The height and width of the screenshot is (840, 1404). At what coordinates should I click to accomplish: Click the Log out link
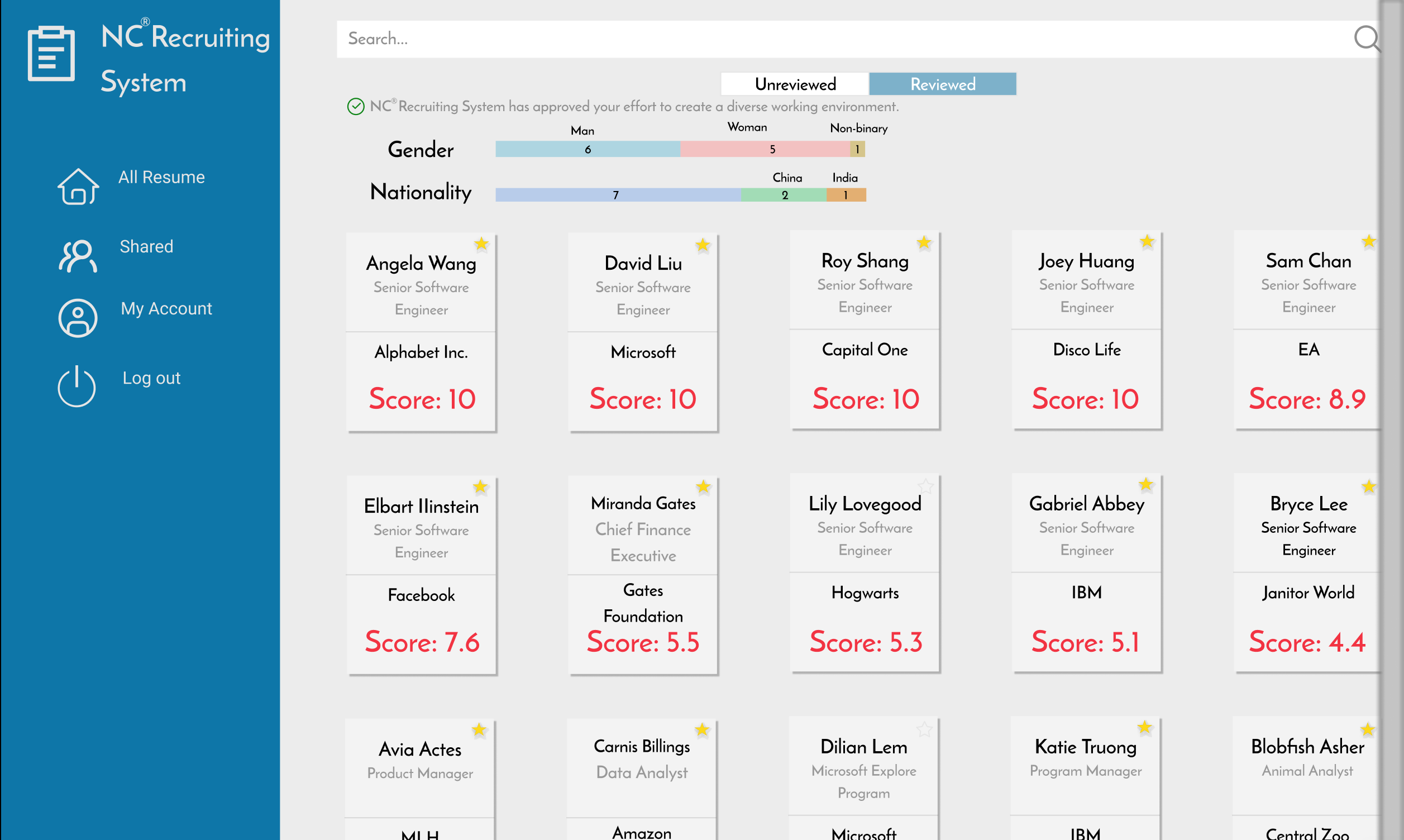point(152,378)
